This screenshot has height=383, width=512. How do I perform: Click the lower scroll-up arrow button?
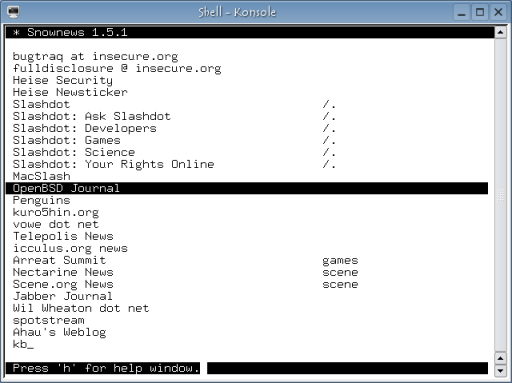coord(500,358)
